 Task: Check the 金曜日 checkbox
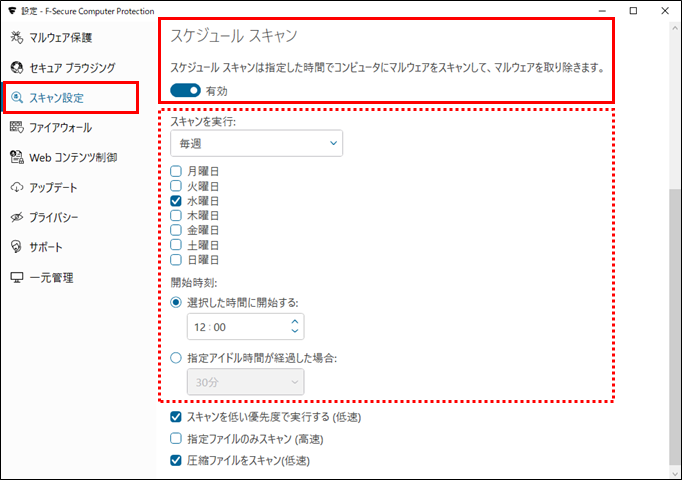[x=176, y=230]
